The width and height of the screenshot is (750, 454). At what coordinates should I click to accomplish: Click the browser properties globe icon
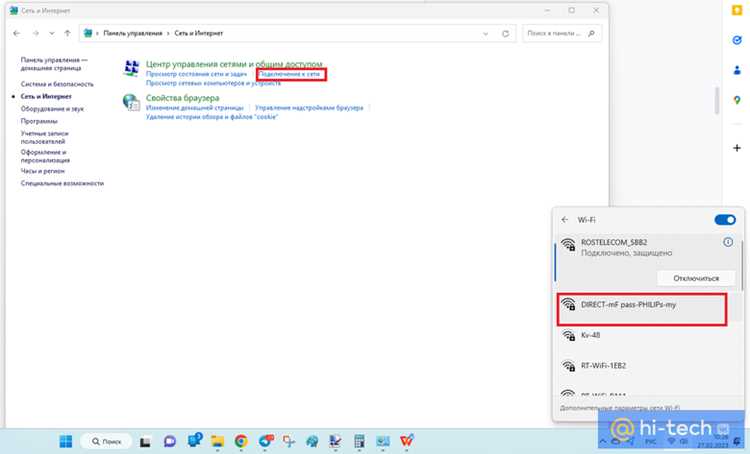click(131, 102)
